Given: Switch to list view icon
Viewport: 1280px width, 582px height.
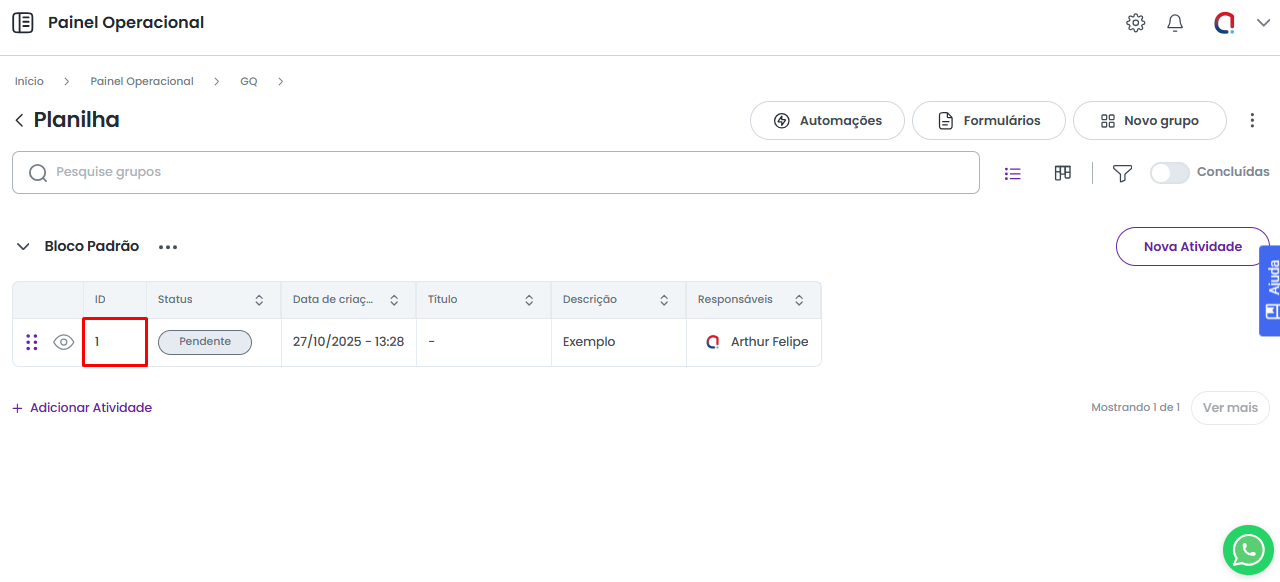Looking at the screenshot, I should pyautogui.click(x=1012, y=174).
